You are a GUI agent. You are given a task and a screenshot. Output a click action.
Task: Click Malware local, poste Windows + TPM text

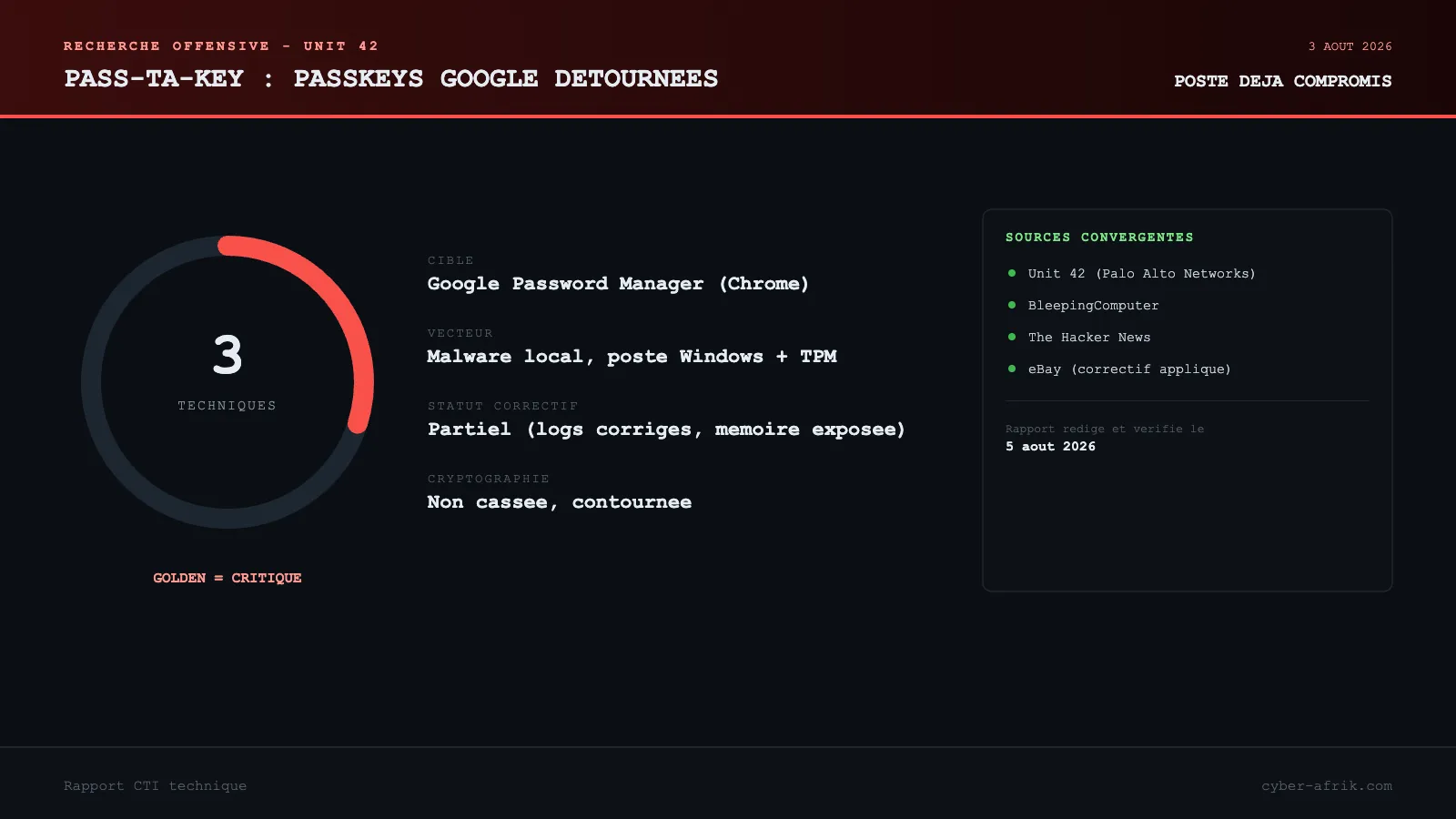[632, 357]
